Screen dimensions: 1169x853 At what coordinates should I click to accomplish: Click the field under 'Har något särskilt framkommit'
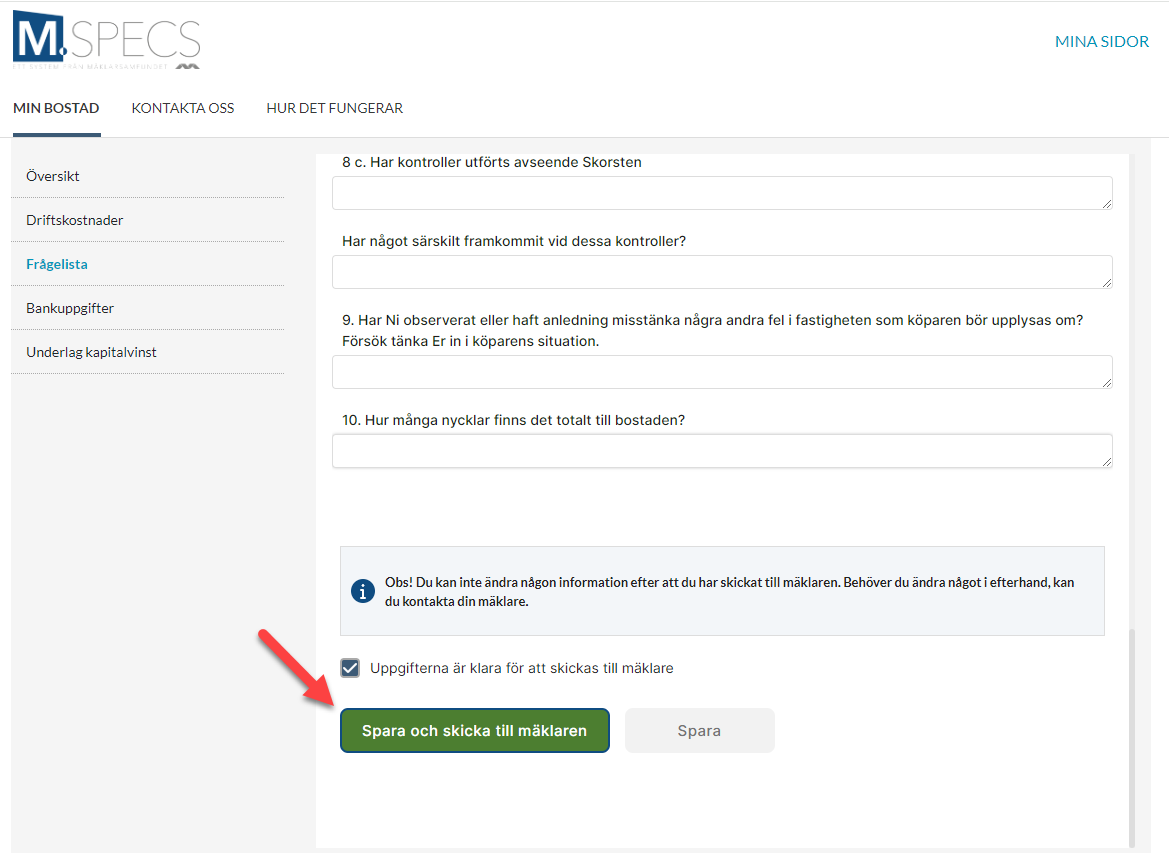click(x=722, y=272)
